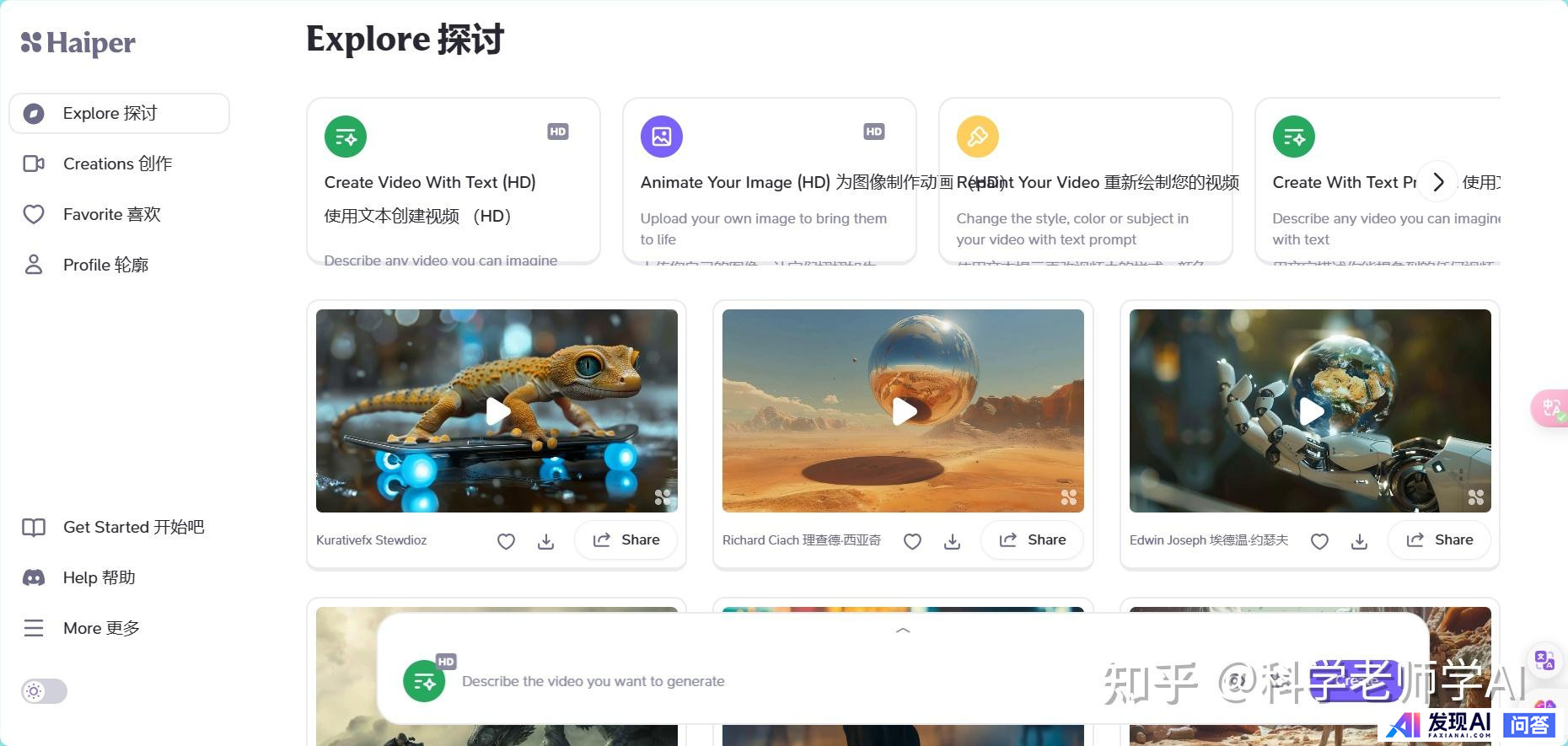This screenshot has height=746, width=1568.
Task: Select Create With Text Prompt green icon
Action: pos(1294,137)
